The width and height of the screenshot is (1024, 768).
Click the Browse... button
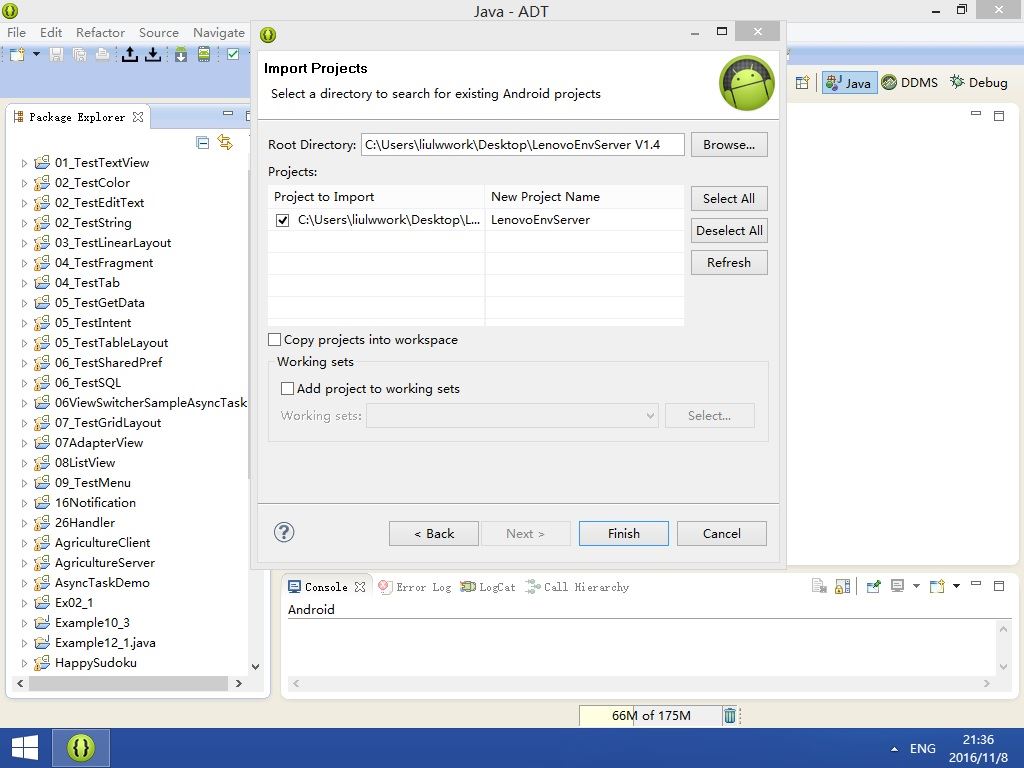[729, 144]
